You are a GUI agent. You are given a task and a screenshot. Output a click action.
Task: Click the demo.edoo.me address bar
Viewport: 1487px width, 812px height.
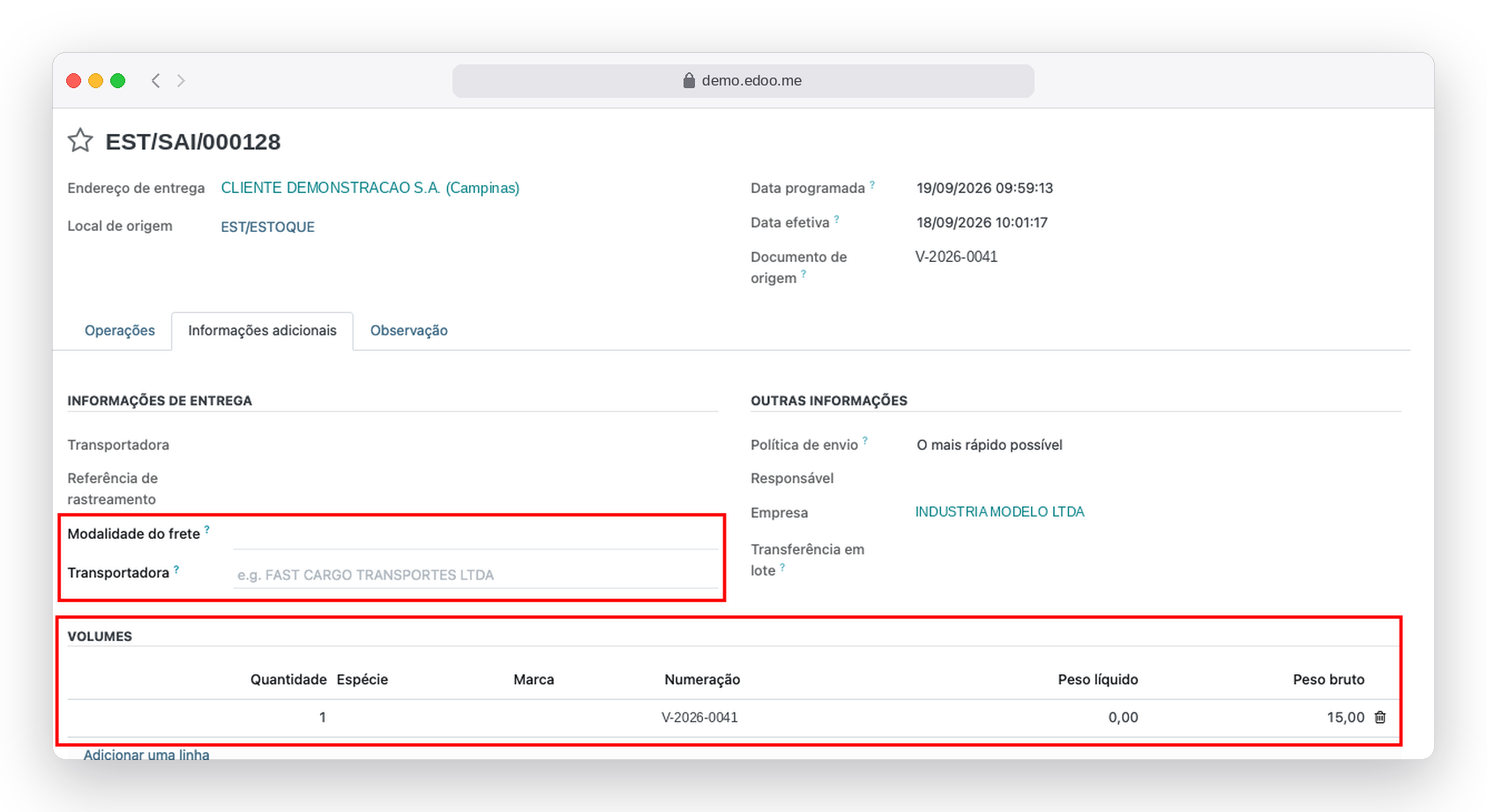743,80
